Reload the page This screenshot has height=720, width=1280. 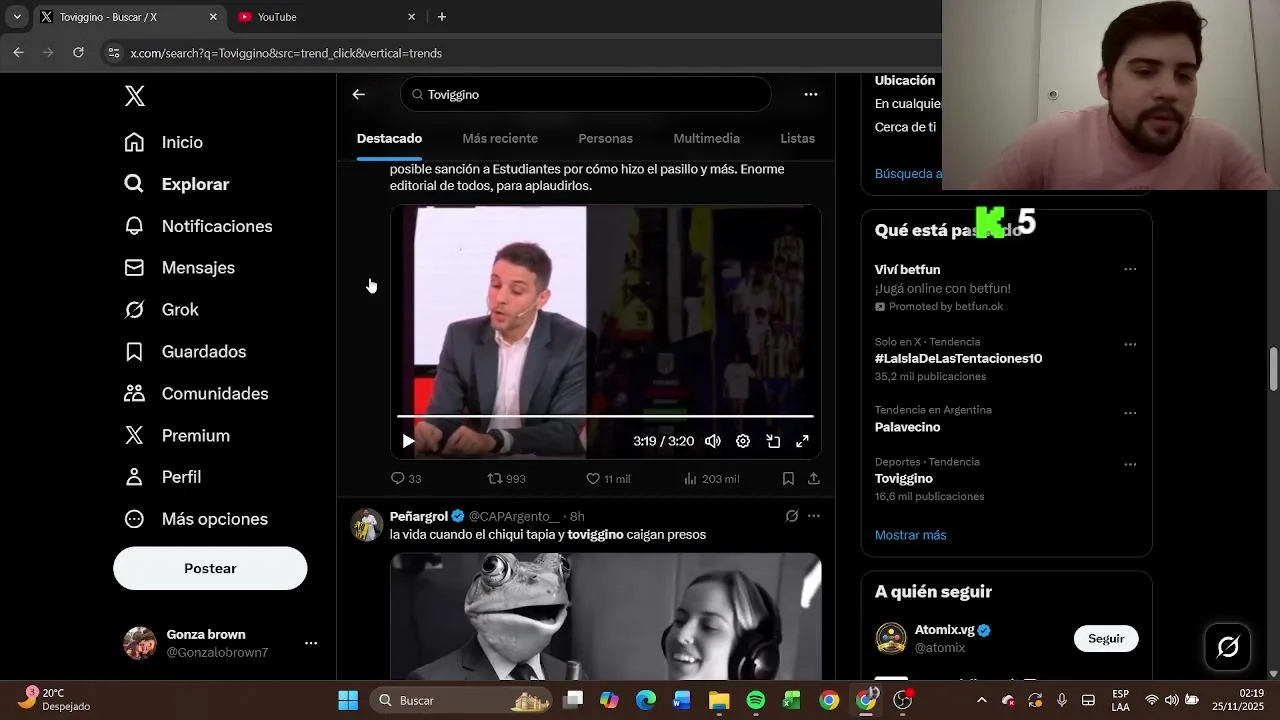78,53
